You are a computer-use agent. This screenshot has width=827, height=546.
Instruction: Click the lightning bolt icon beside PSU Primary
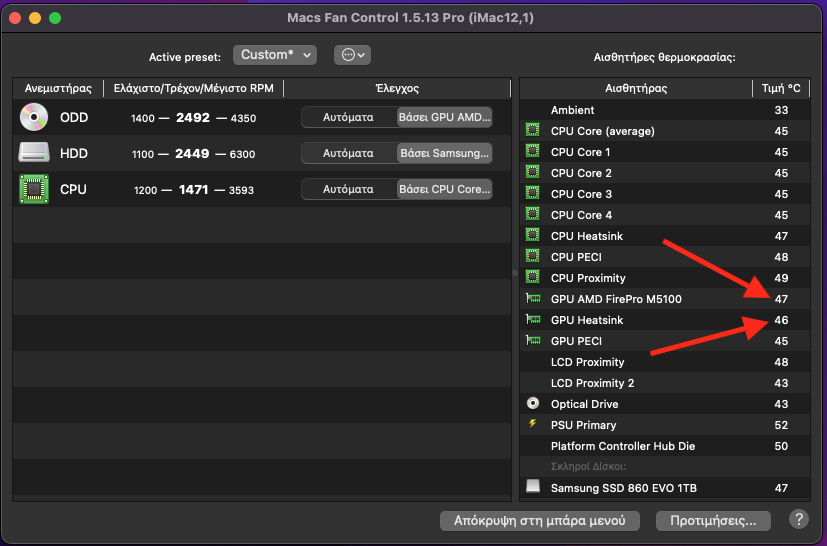[533, 424]
